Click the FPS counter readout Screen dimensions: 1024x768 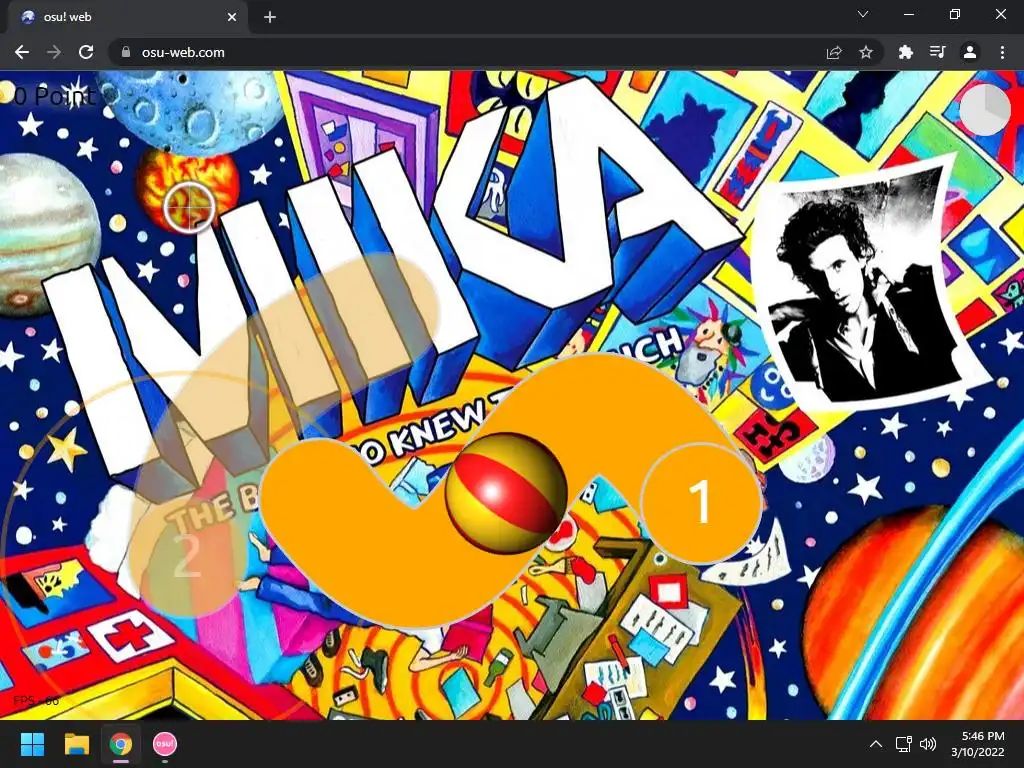pos(36,701)
